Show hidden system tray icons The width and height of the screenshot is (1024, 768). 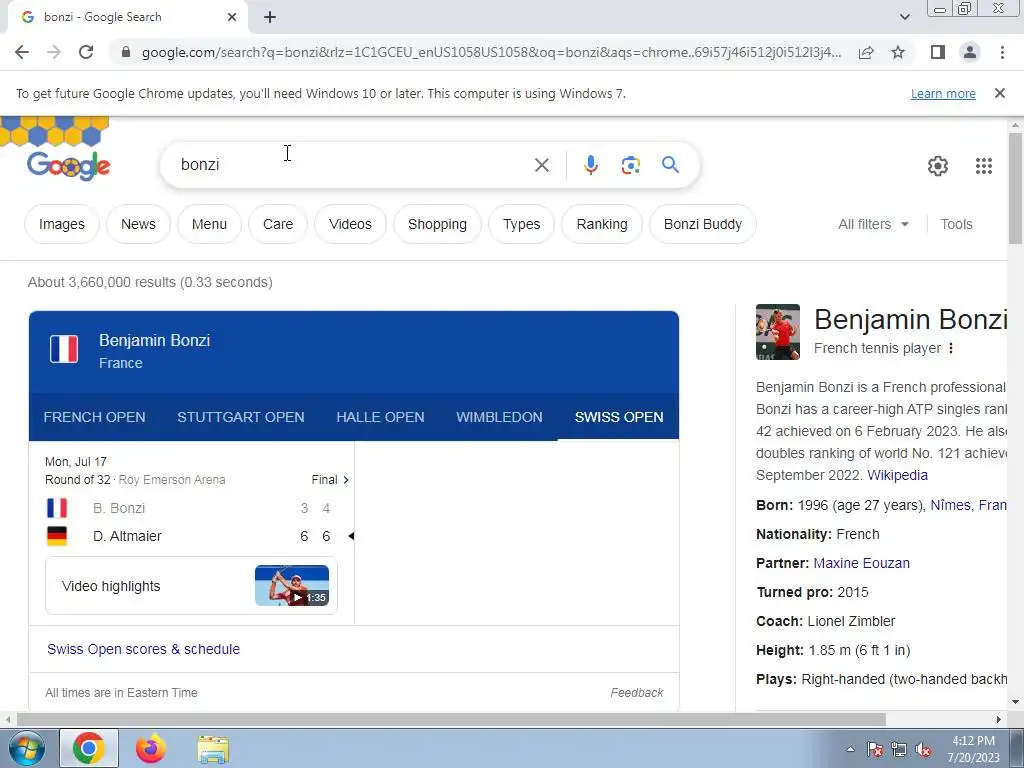(x=850, y=749)
